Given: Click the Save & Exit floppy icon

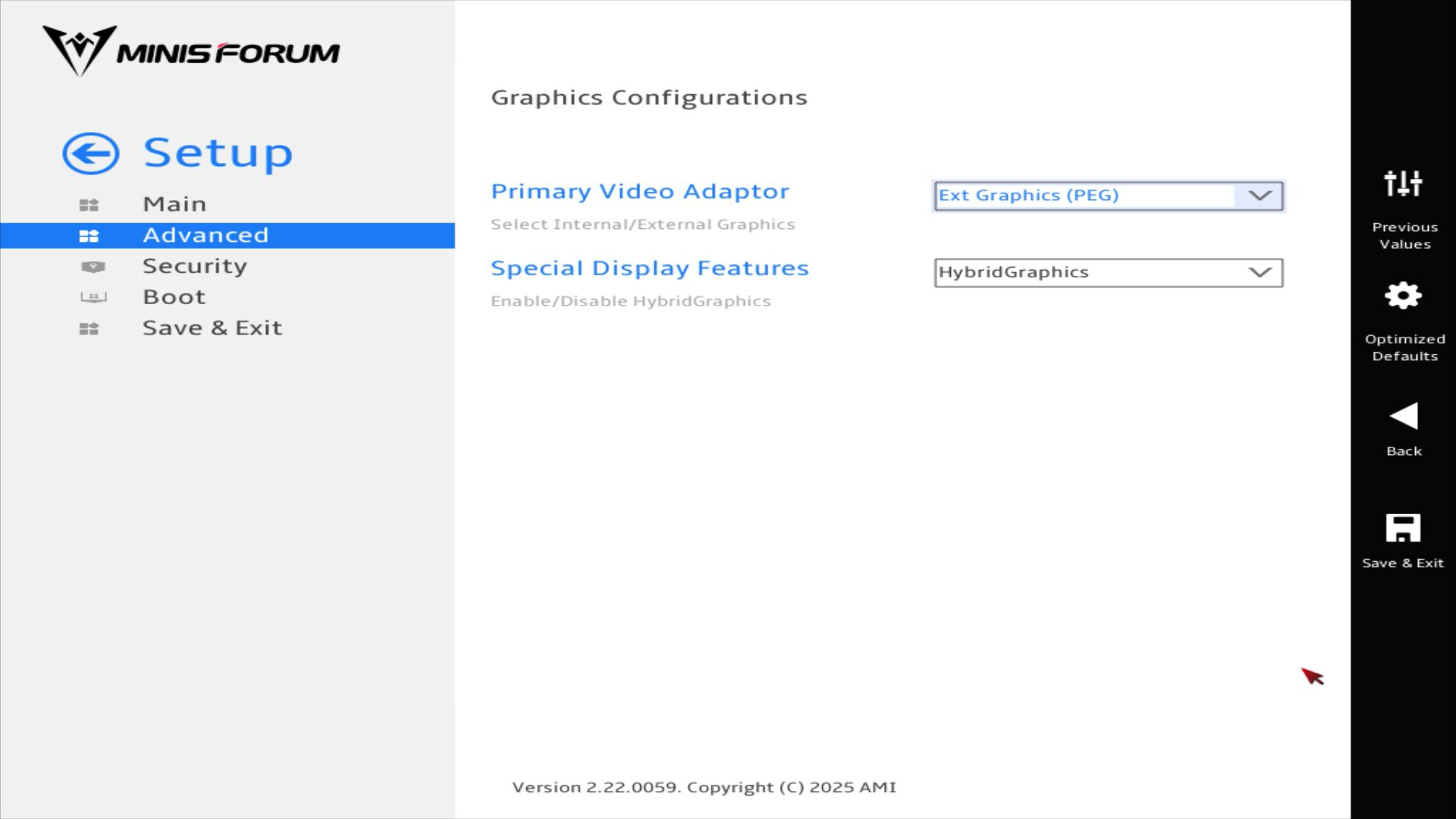Looking at the screenshot, I should (1403, 528).
